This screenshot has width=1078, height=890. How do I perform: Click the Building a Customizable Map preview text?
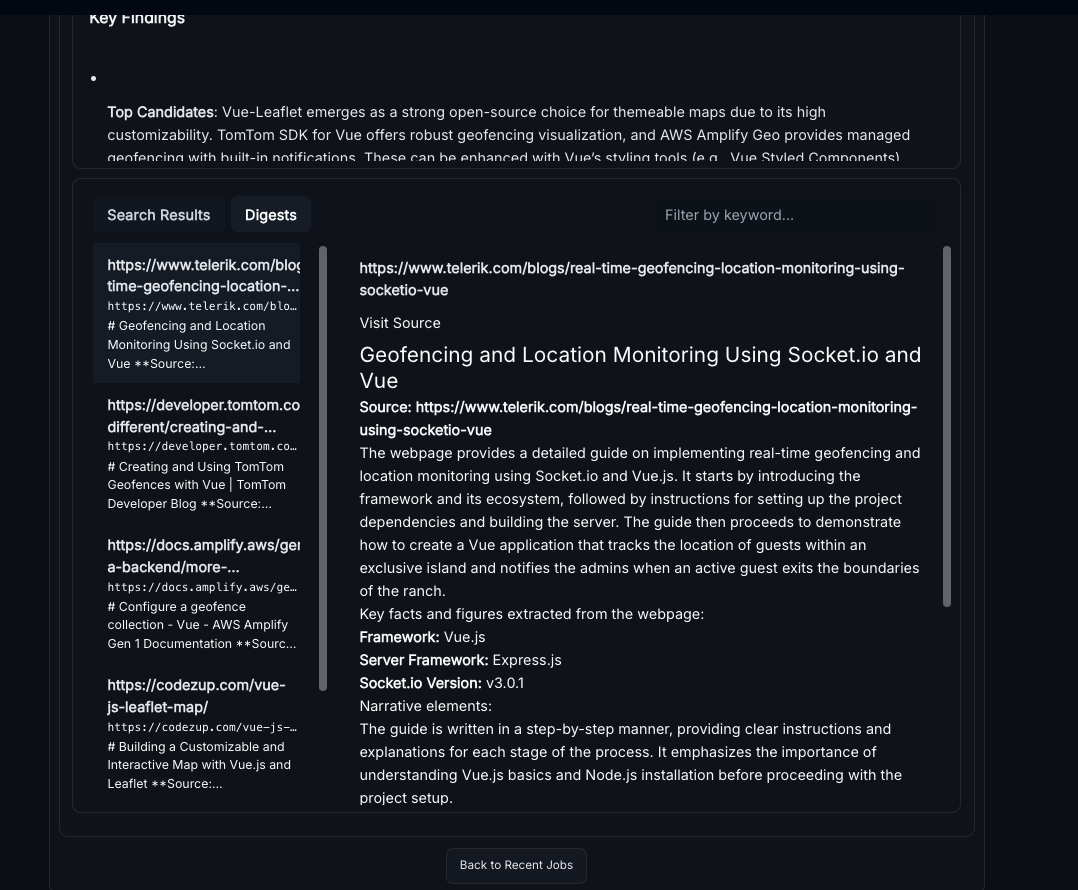tap(199, 765)
